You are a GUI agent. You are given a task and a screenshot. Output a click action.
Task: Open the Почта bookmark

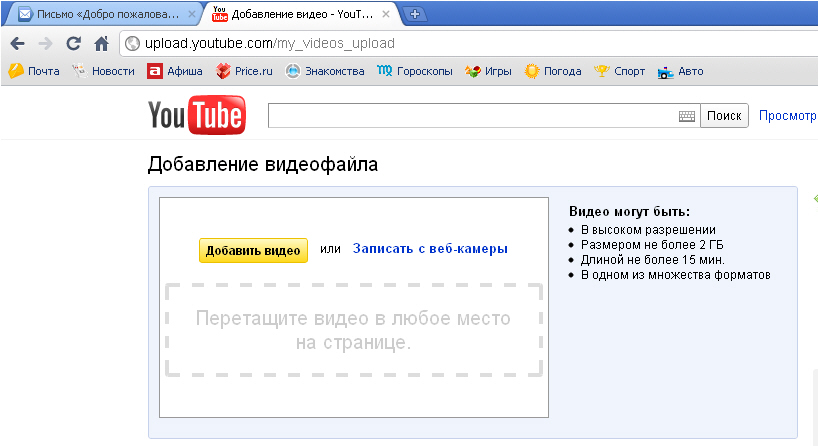[x=34, y=71]
